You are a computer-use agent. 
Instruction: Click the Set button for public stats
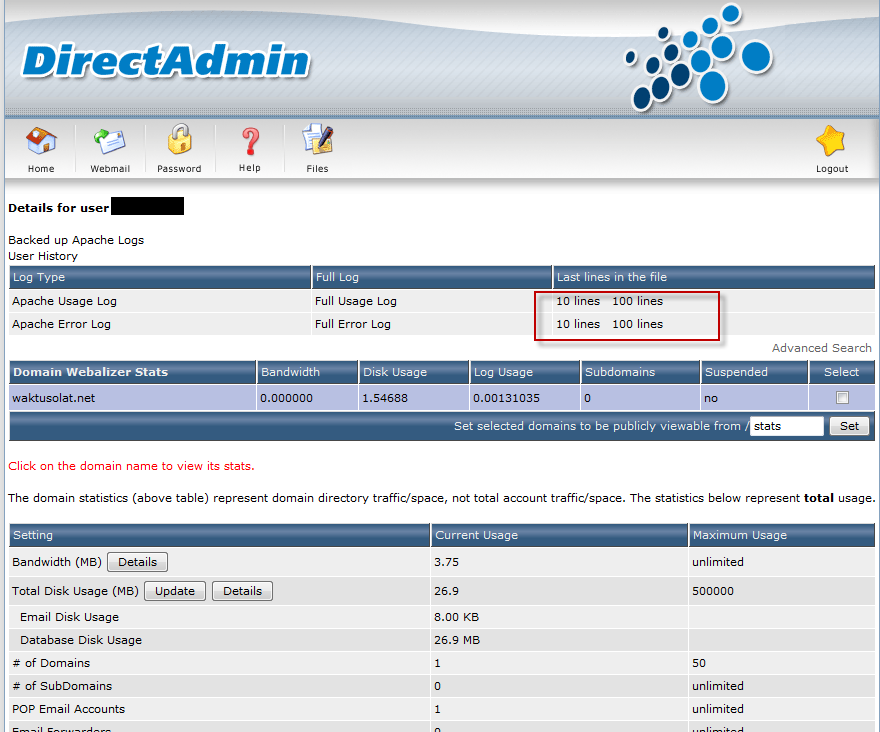849,426
